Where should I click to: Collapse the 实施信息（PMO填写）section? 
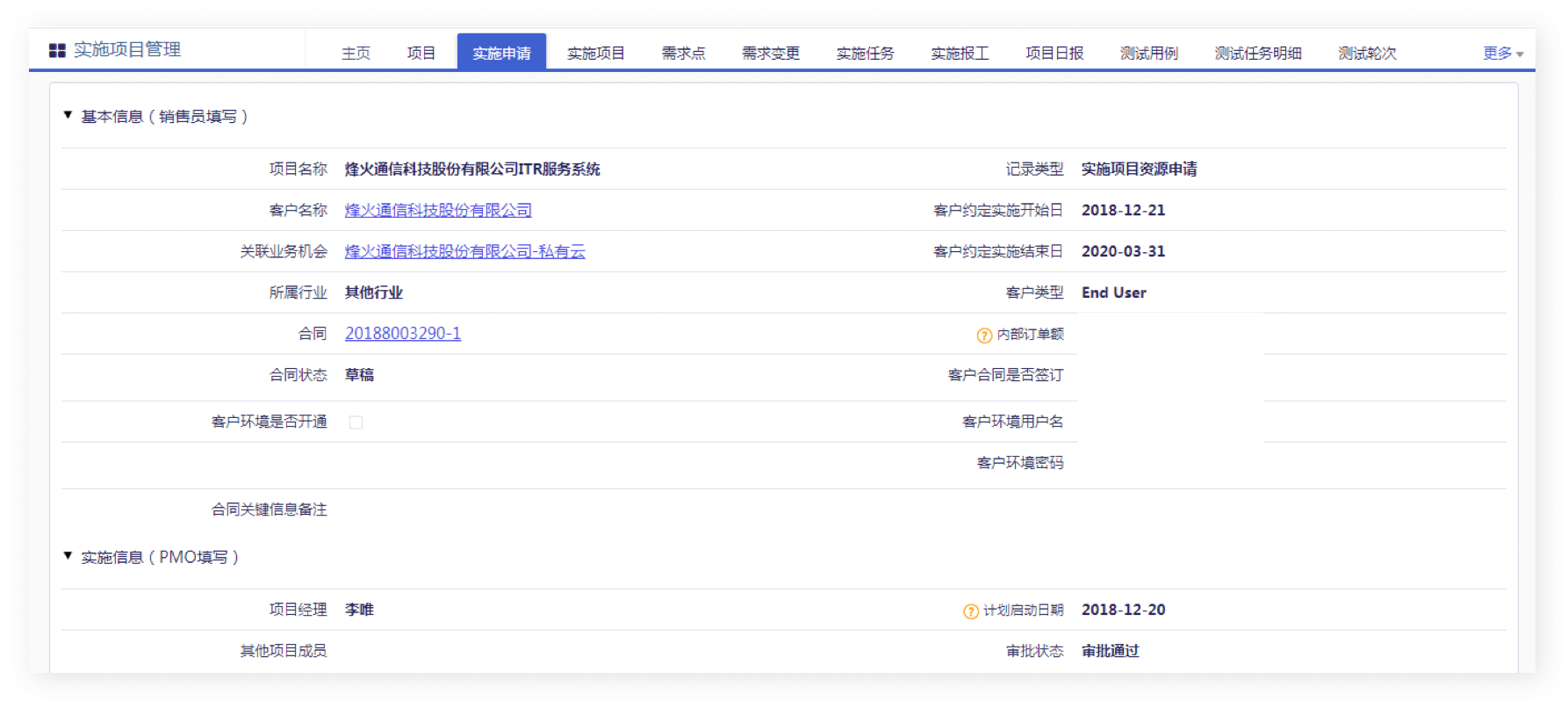tap(68, 556)
